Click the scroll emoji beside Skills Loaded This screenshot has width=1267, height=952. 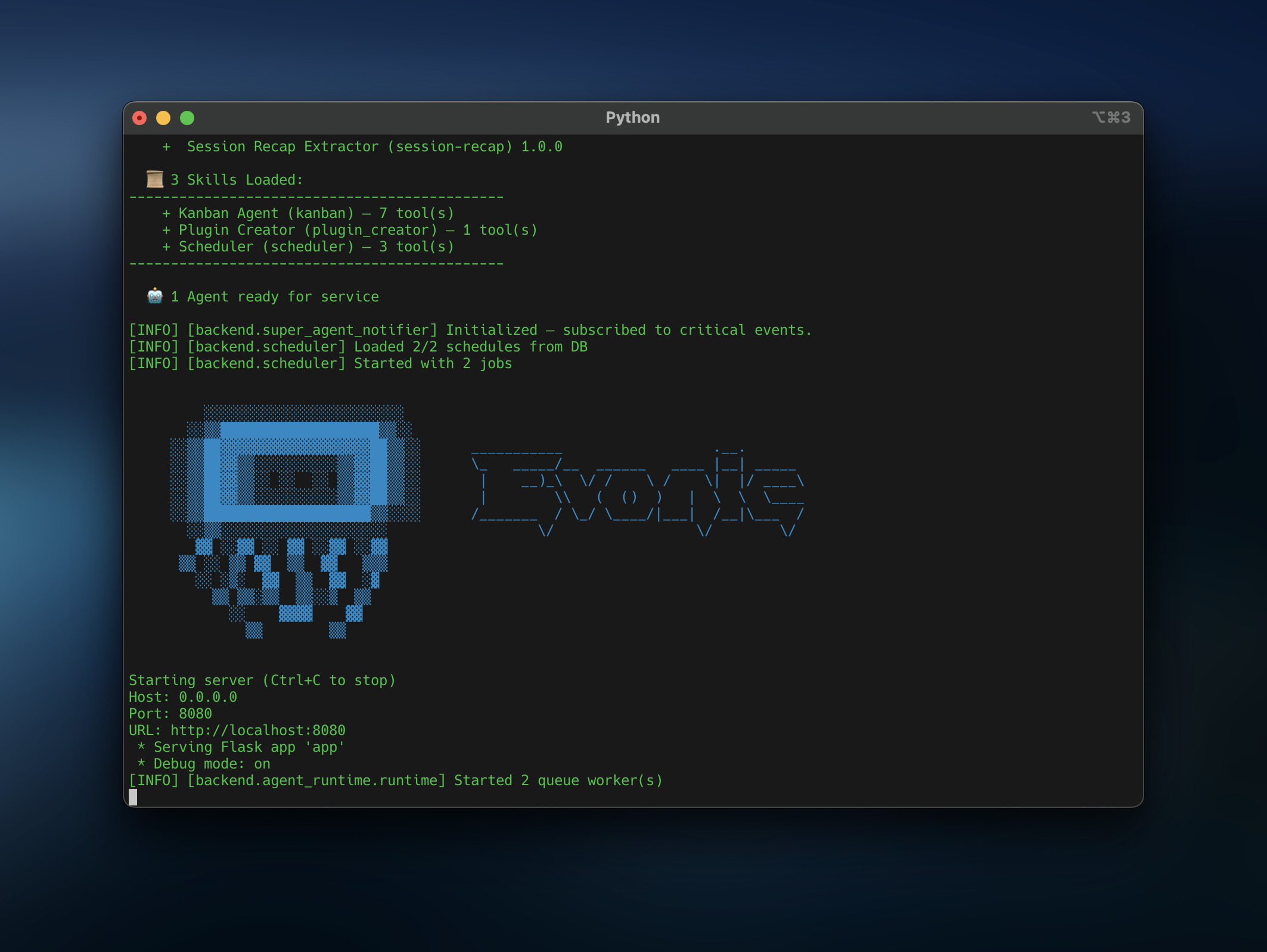click(x=155, y=179)
